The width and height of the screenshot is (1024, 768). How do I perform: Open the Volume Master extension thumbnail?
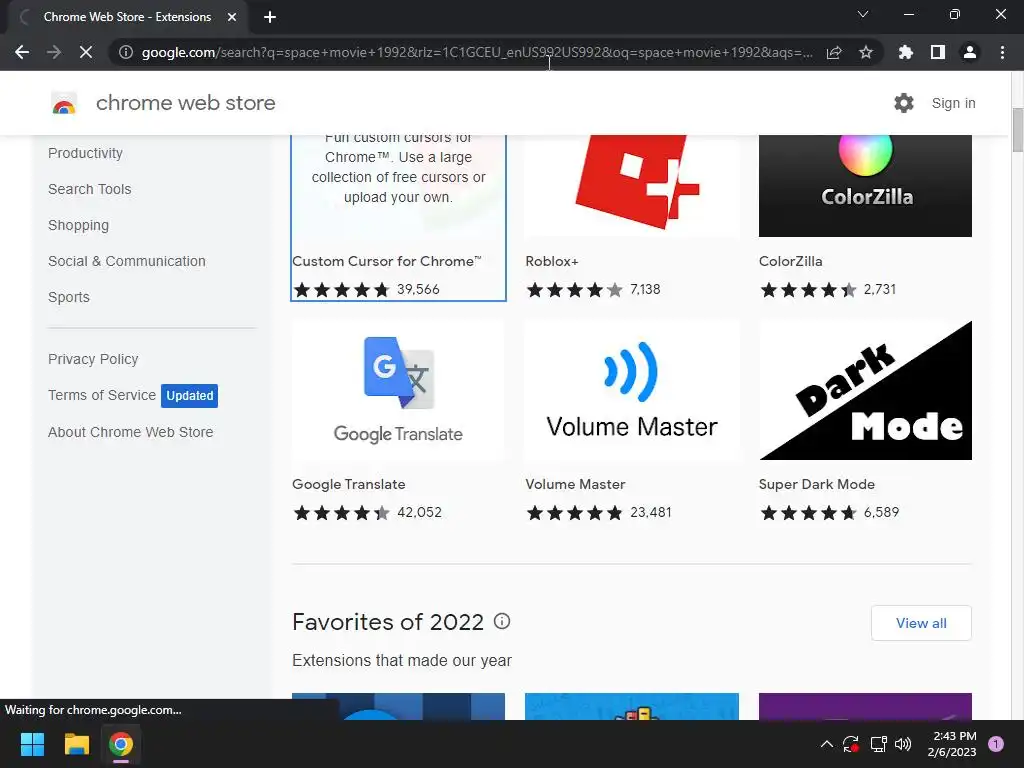tap(632, 391)
